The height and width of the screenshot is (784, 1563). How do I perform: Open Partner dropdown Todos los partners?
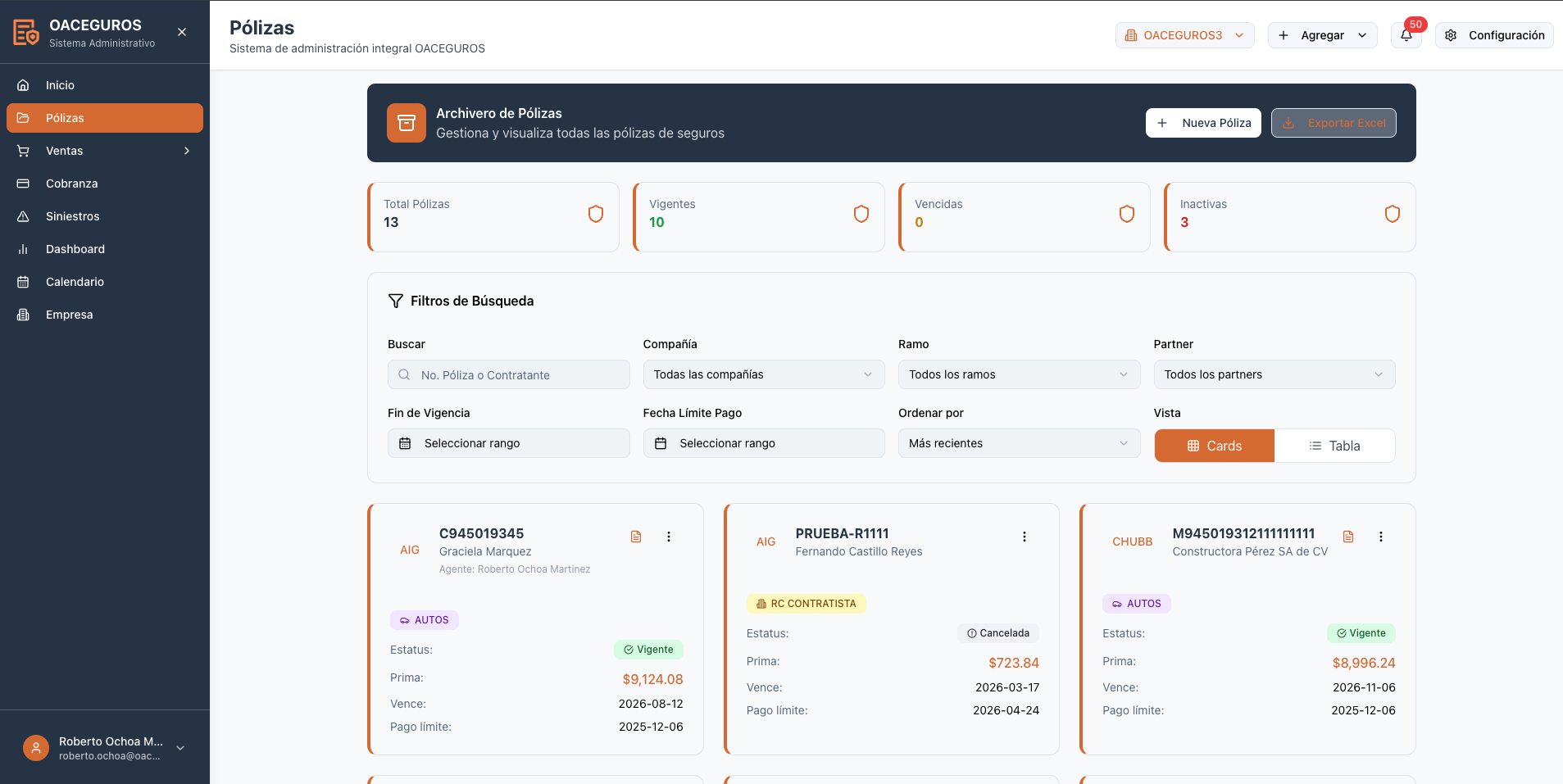[1274, 374]
